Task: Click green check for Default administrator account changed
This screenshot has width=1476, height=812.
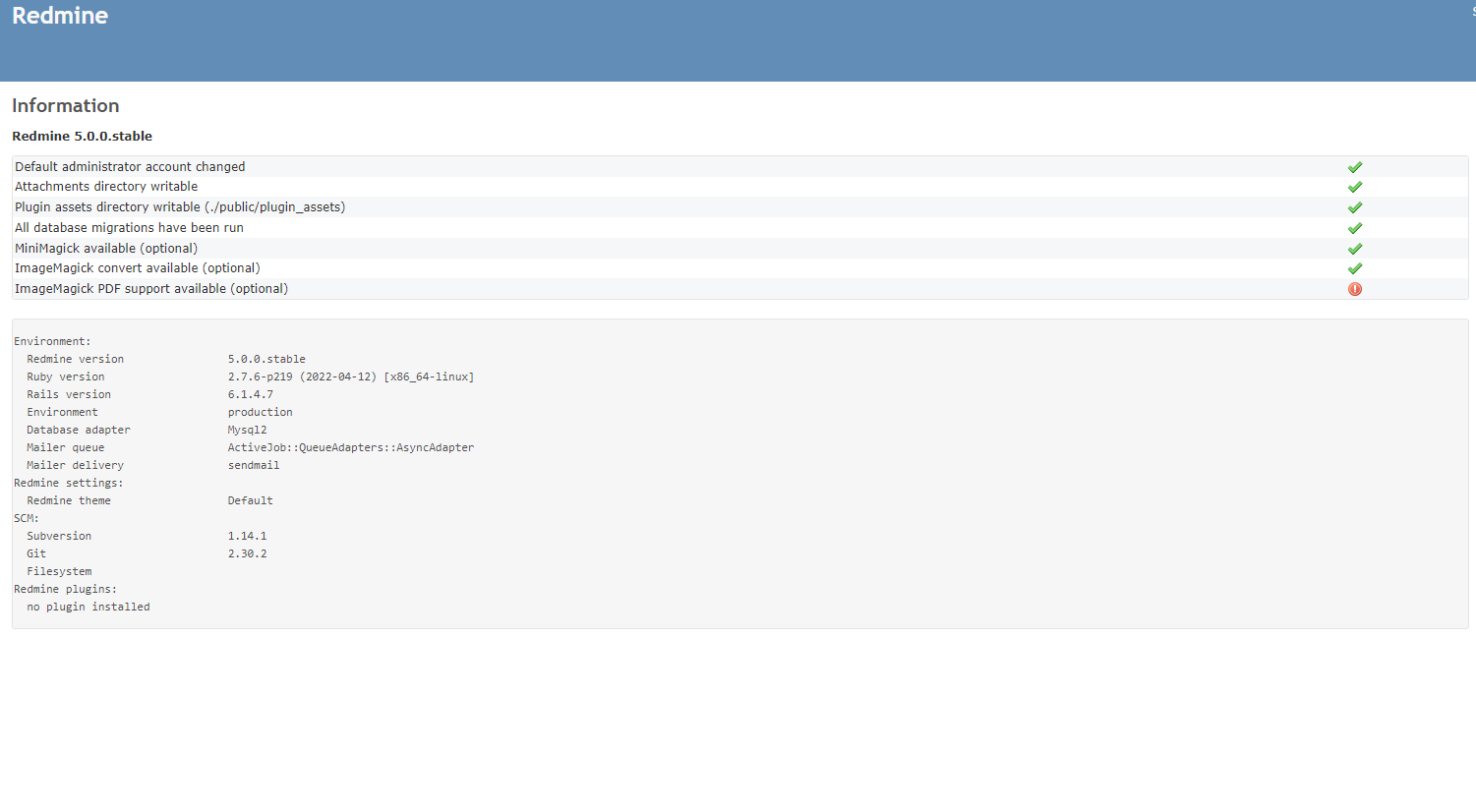Action: pos(1354,167)
